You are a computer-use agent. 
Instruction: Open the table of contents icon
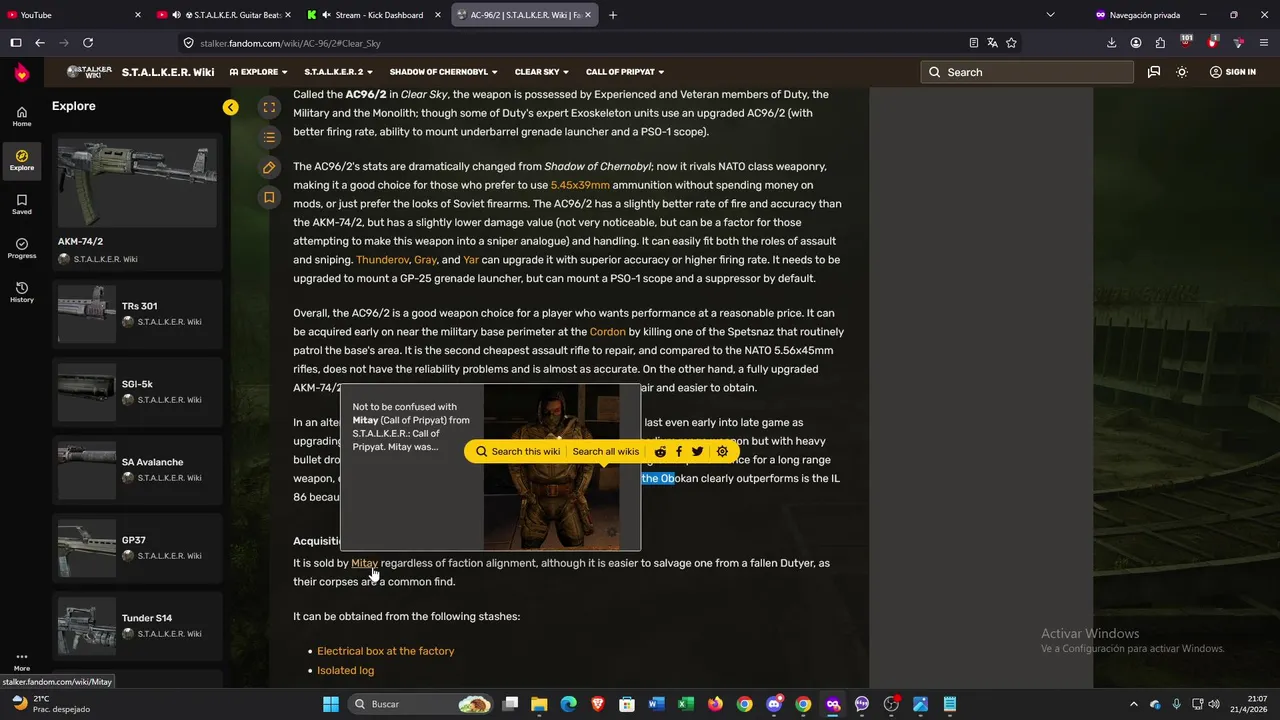(269, 137)
